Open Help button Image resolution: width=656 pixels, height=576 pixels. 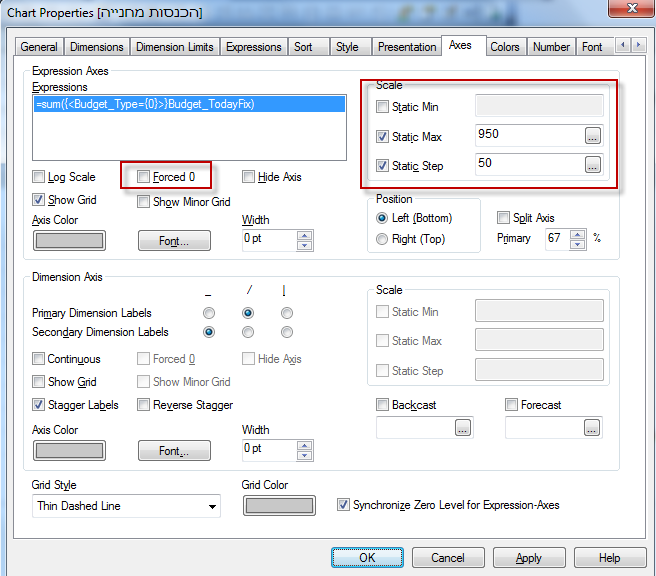tap(610, 558)
